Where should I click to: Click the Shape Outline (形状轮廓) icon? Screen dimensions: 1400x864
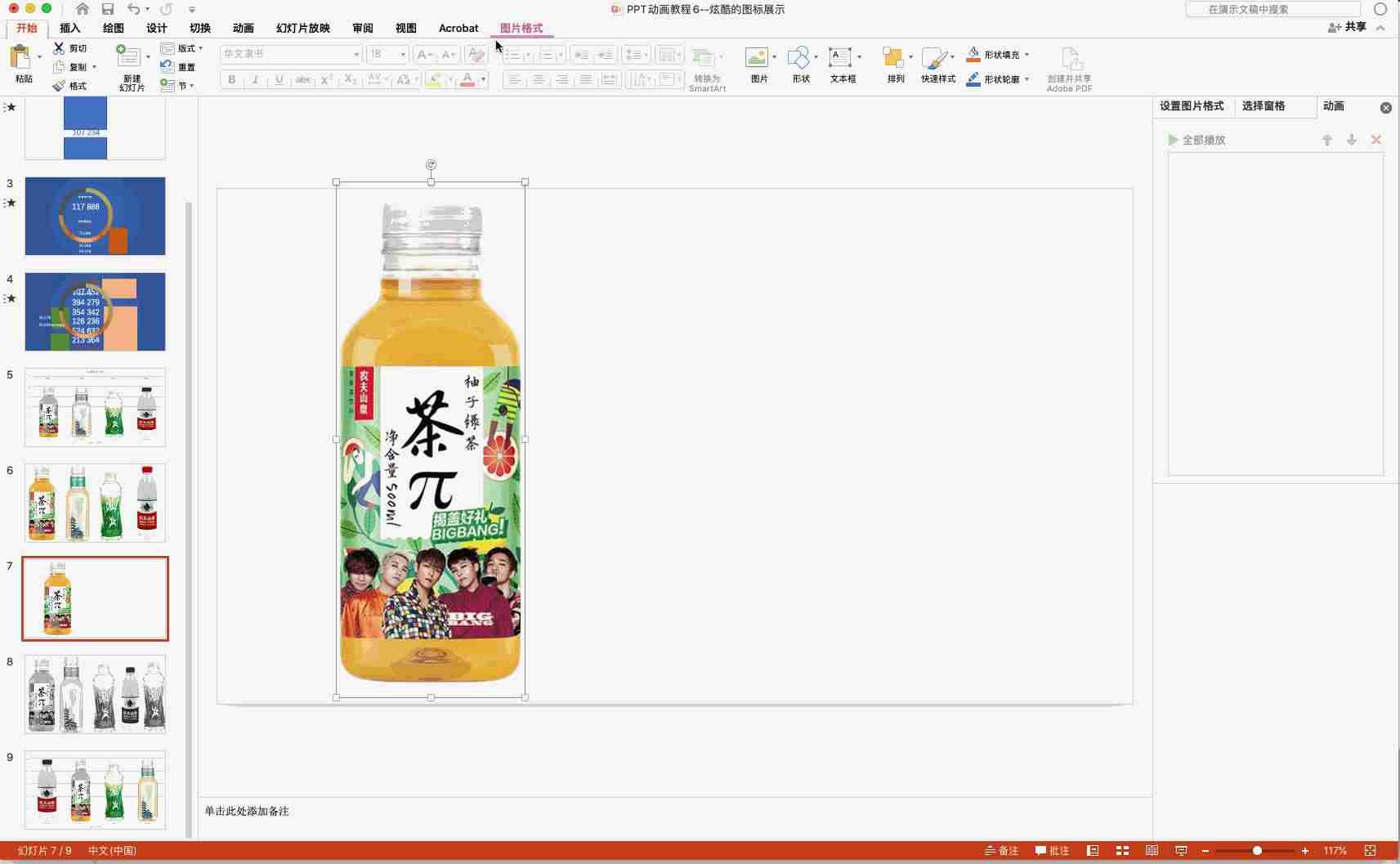click(x=973, y=79)
